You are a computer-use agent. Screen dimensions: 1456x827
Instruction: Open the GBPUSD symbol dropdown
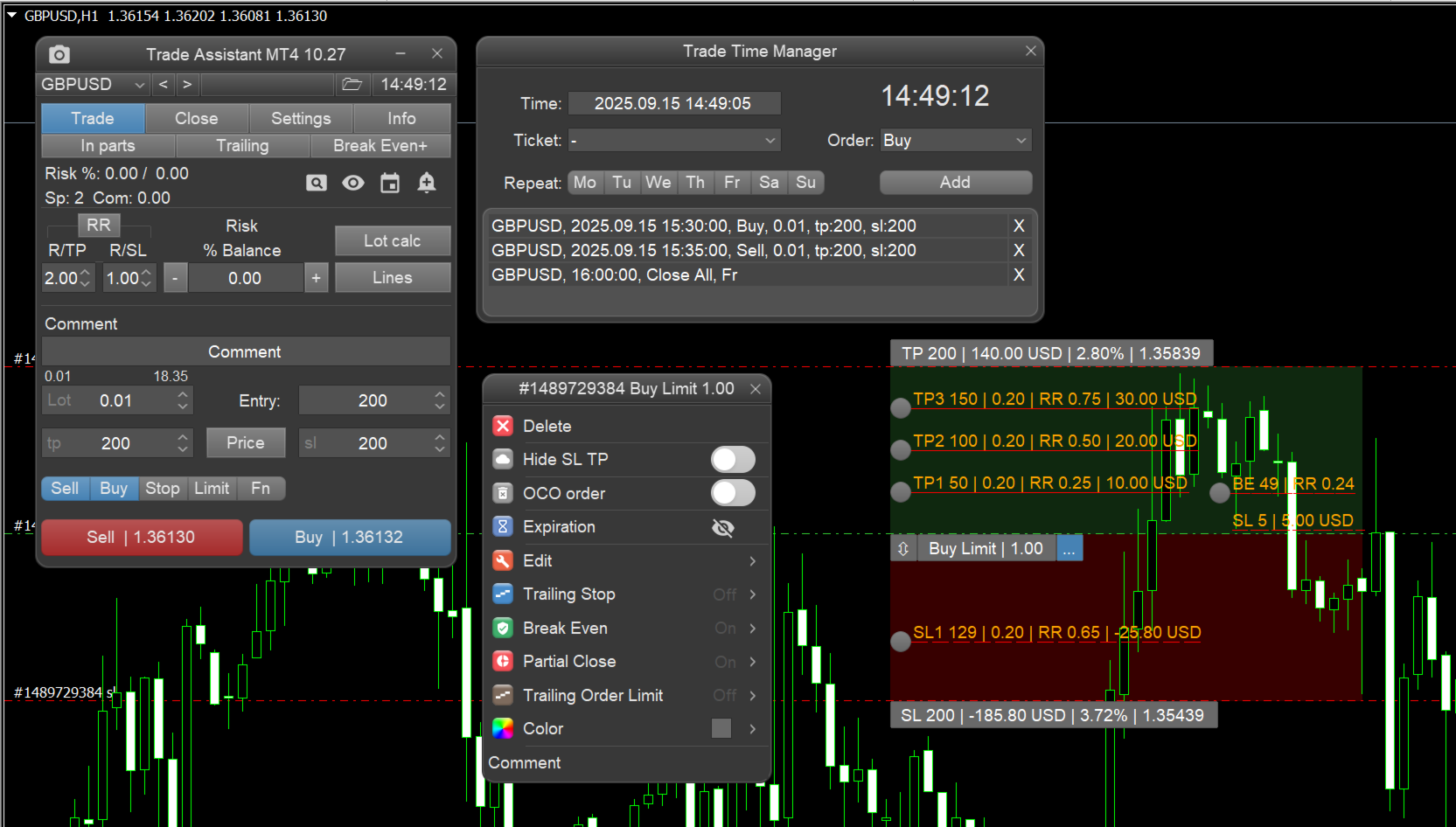[x=94, y=84]
